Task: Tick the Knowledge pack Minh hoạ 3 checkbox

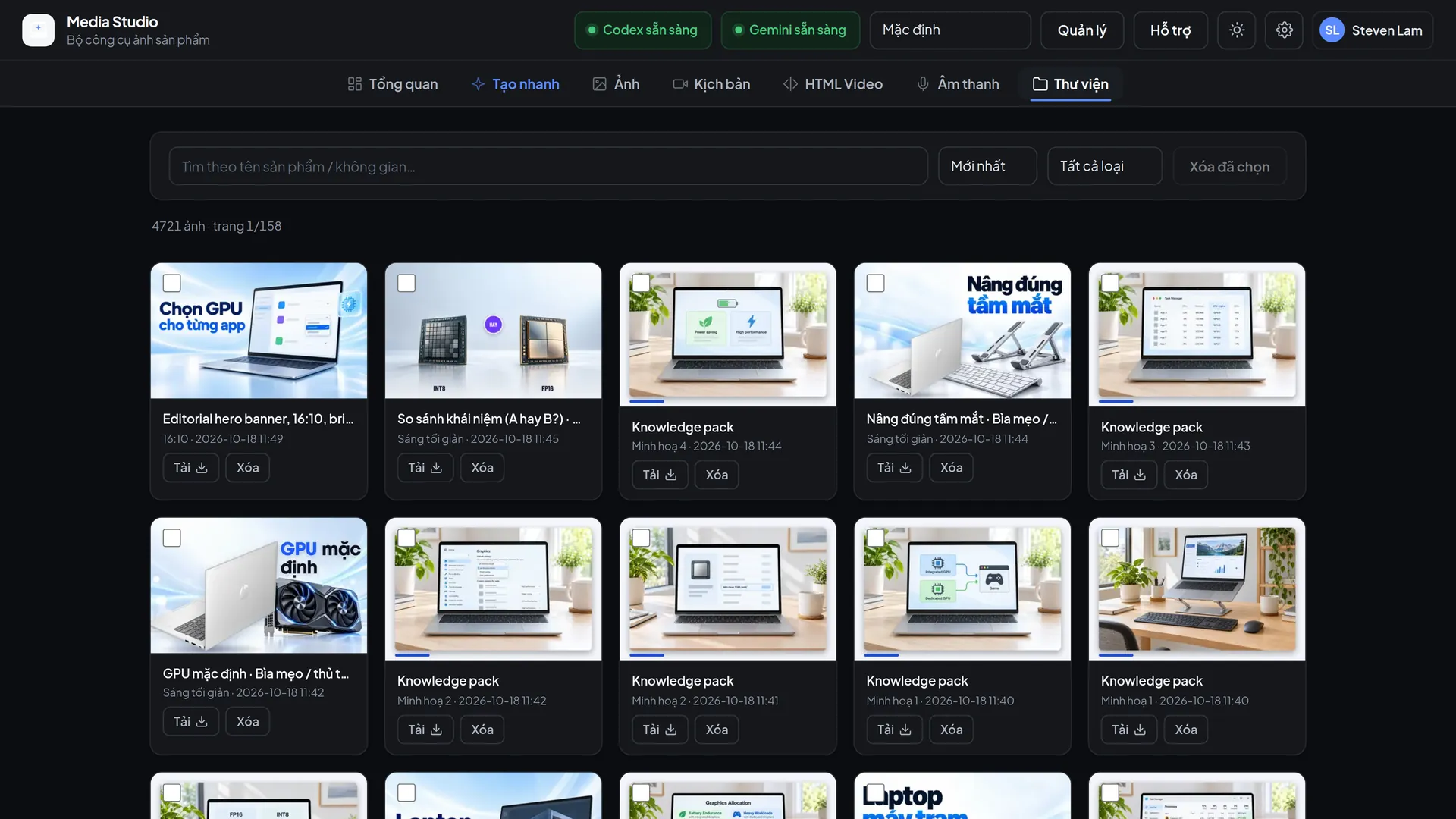Action: click(x=1110, y=284)
